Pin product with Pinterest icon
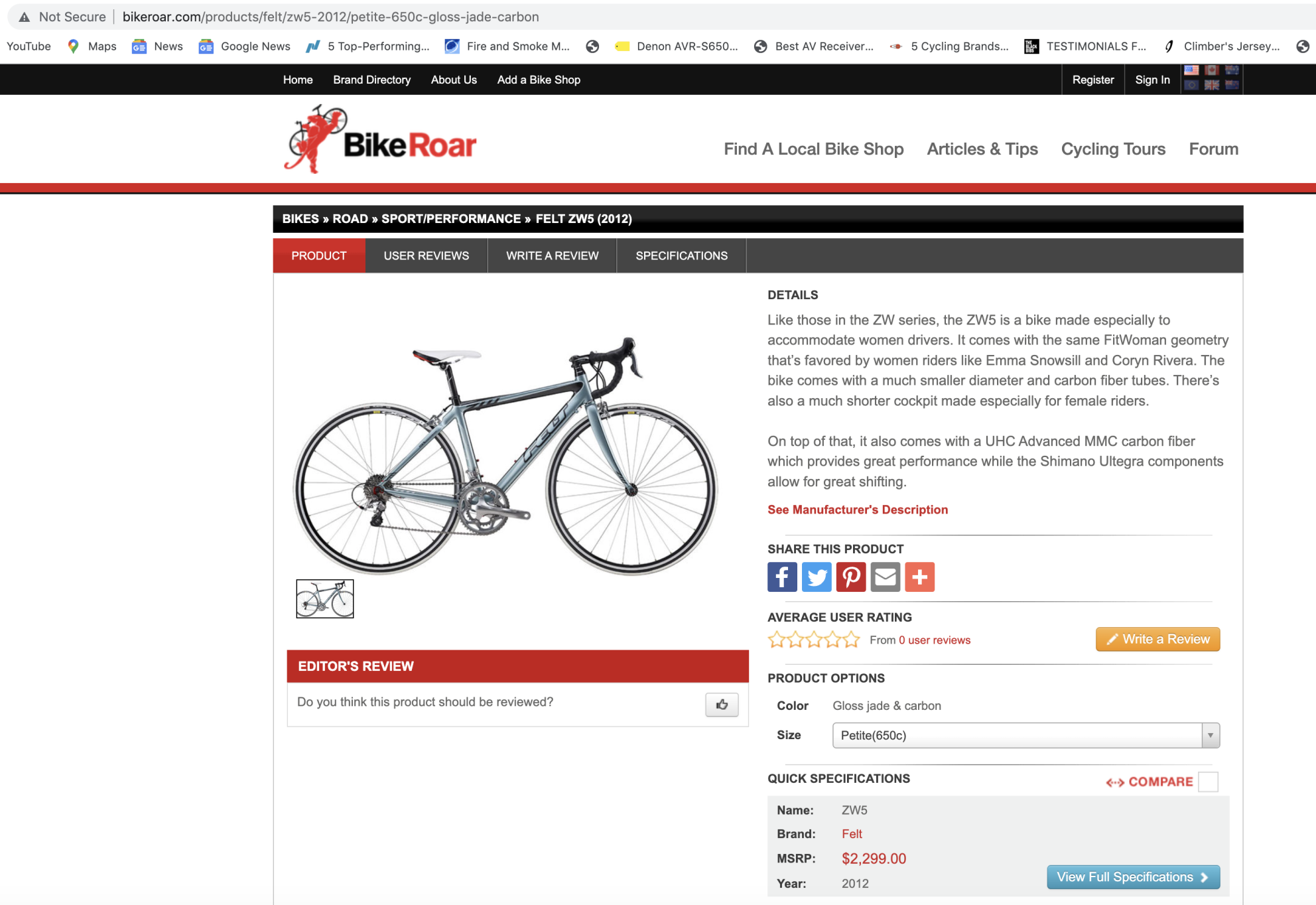 click(851, 577)
